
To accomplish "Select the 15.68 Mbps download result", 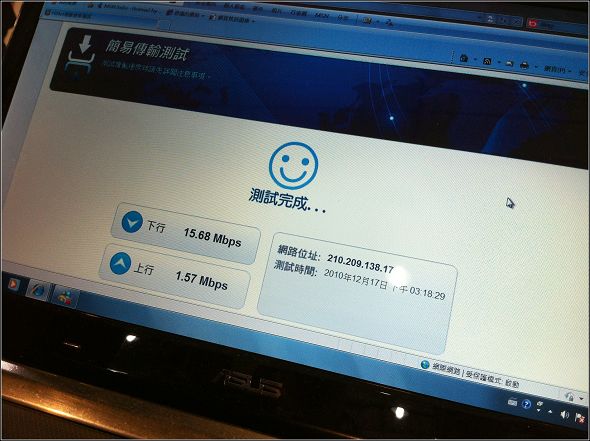I will click(x=212, y=237).
